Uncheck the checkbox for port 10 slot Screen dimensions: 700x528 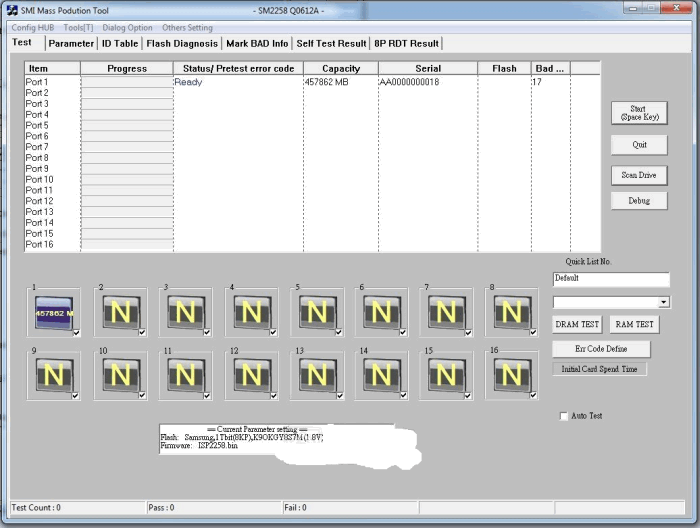click(x=141, y=396)
